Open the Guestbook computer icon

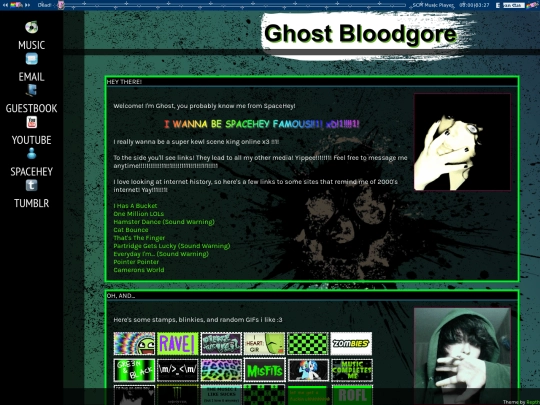point(31,90)
